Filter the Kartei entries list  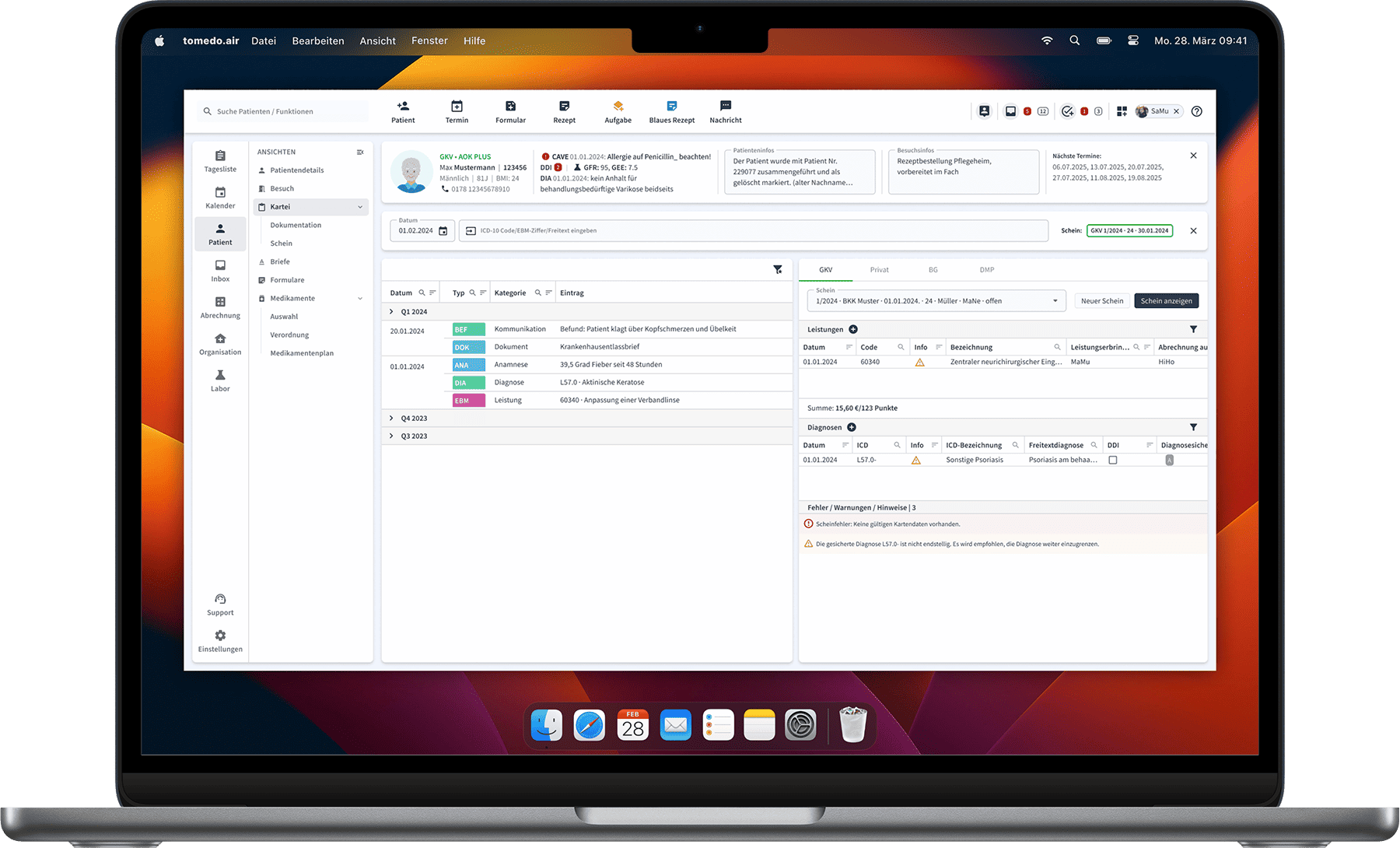pyautogui.click(x=778, y=269)
